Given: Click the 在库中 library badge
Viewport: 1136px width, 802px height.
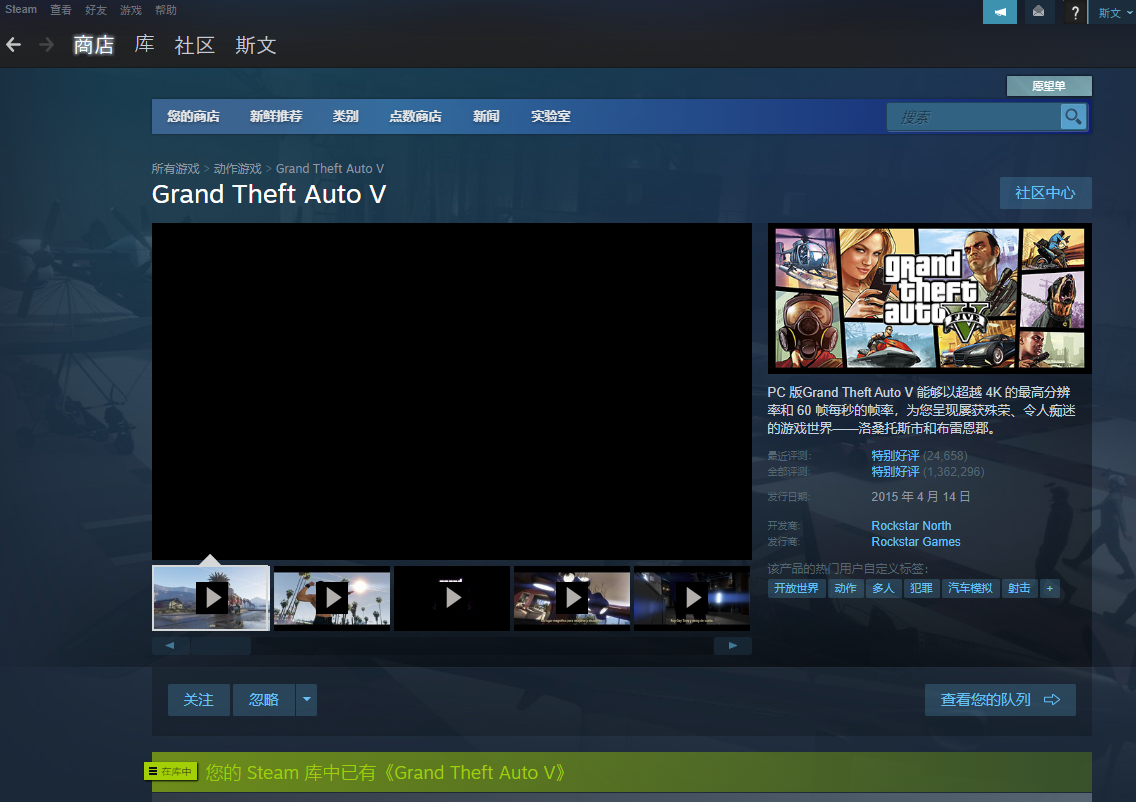Looking at the screenshot, I should (171, 772).
